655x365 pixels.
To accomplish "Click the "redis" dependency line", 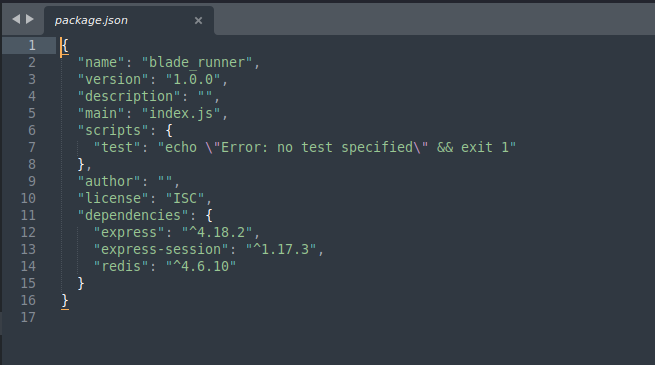I will point(165,266).
